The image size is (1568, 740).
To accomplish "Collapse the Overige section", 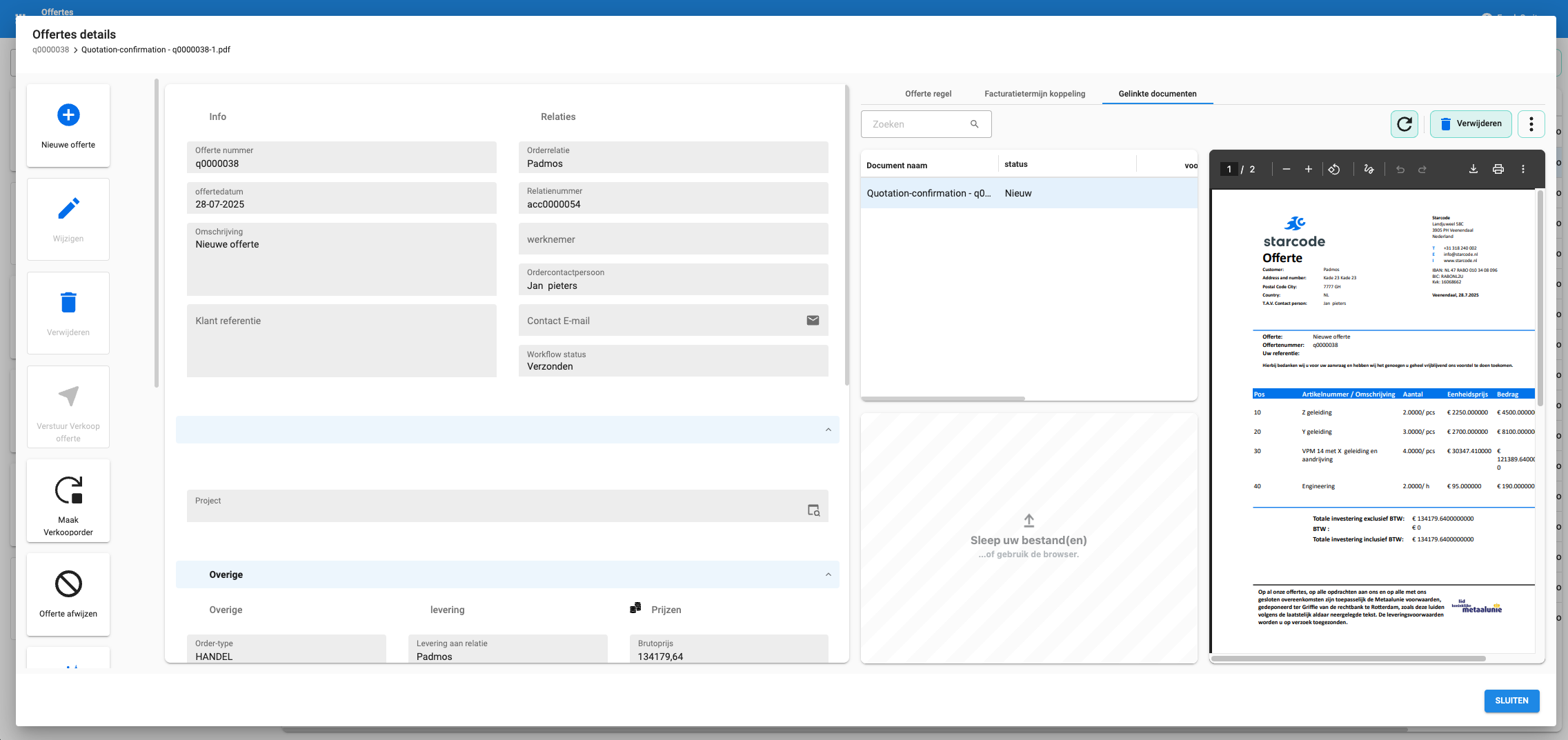I will coord(828,574).
